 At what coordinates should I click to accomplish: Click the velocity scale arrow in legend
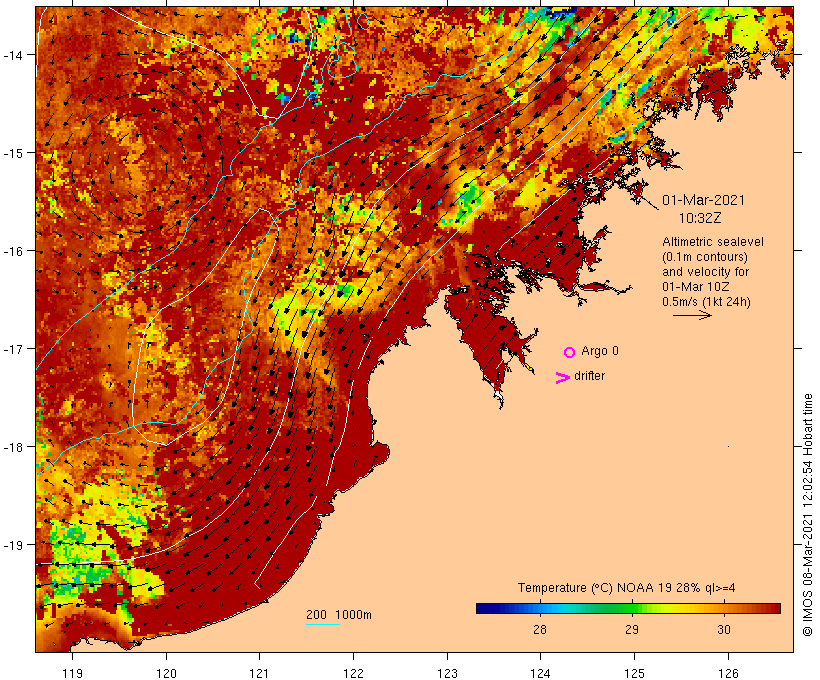(x=692, y=315)
